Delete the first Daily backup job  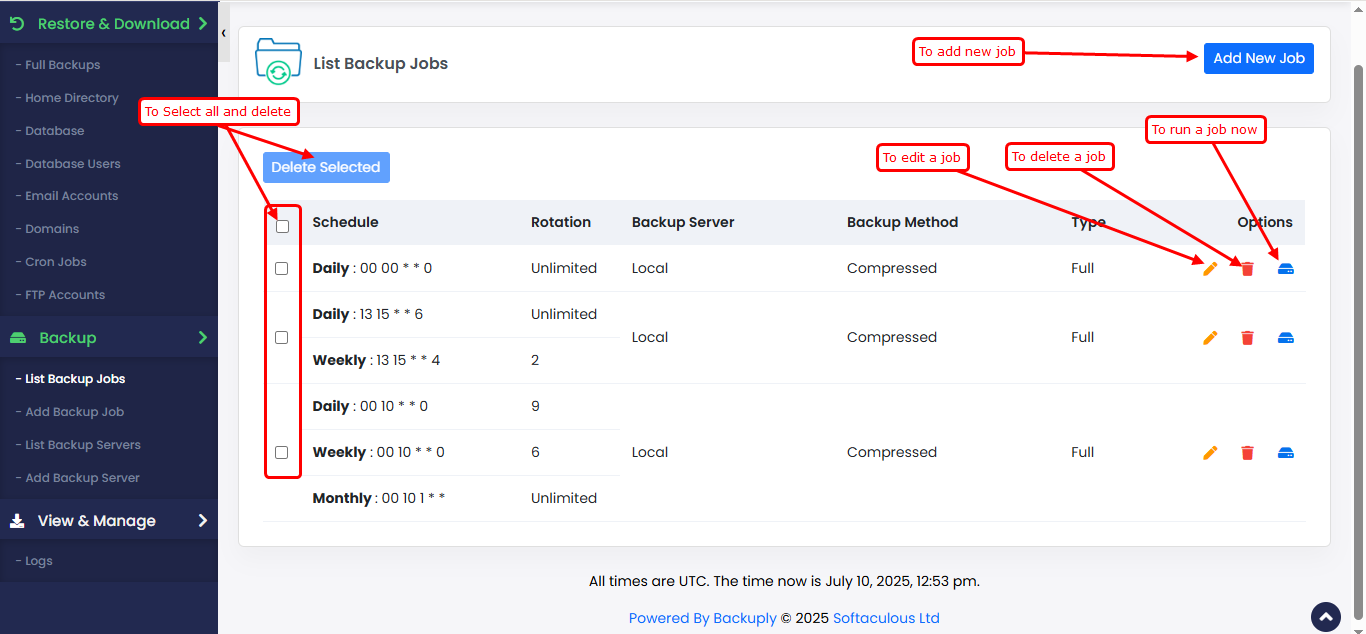[x=1247, y=269]
